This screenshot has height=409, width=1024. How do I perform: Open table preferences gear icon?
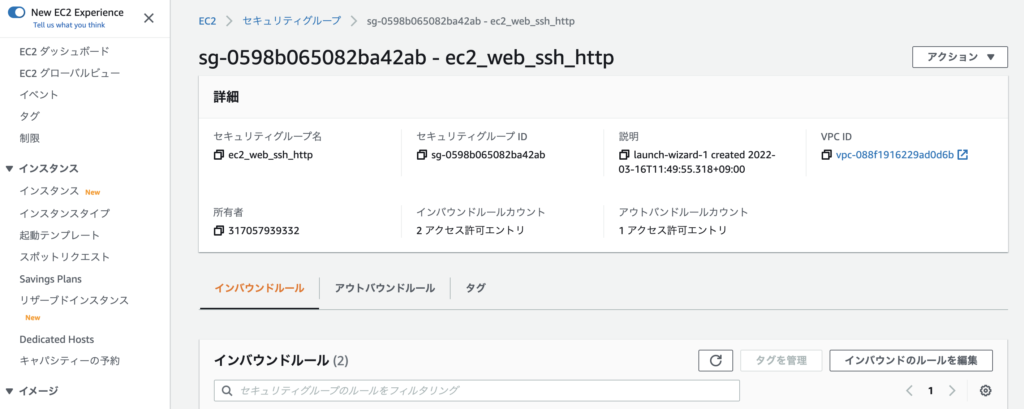pyautogui.click(x=986, y=391)
